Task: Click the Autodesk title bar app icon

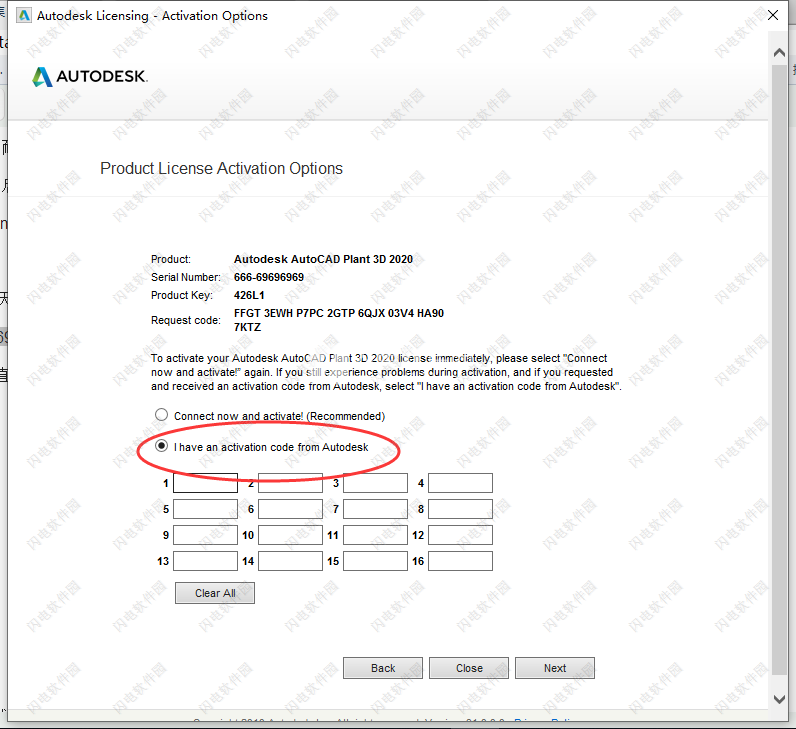Action: click(x=24, y=16)
